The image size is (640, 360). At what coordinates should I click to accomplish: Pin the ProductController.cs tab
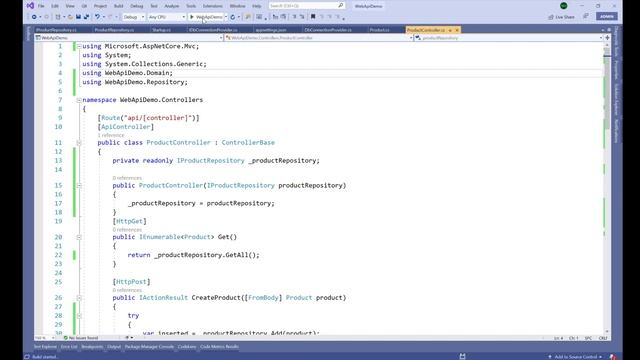tap(450, 30)
